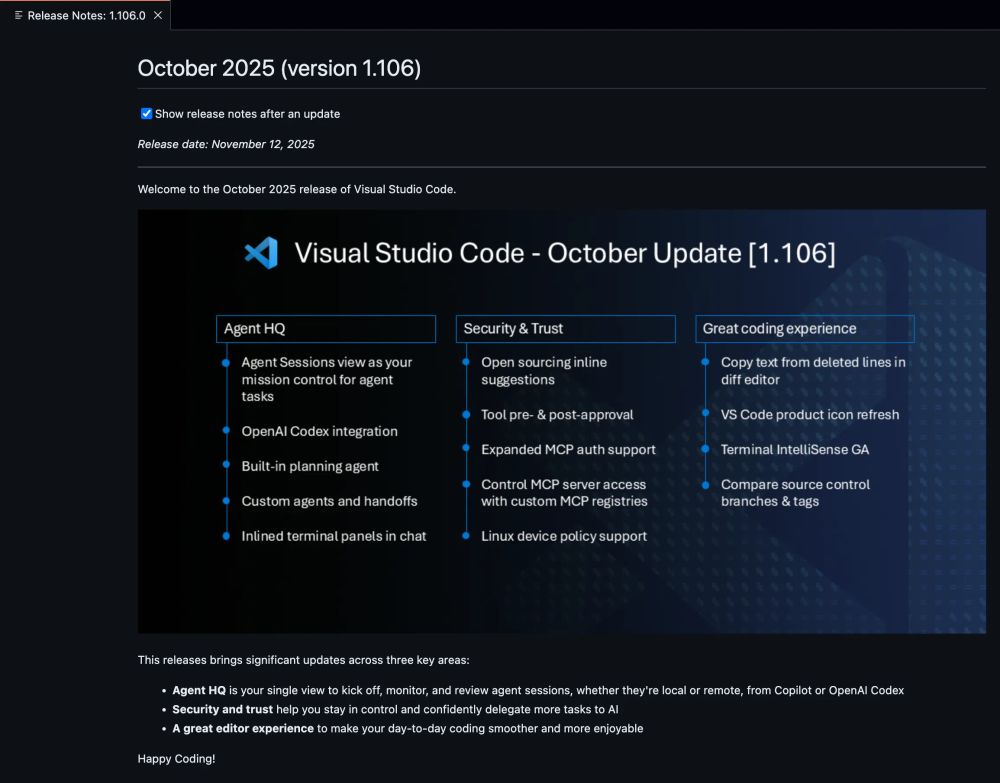Open the October Update banner image

point(561,421)
